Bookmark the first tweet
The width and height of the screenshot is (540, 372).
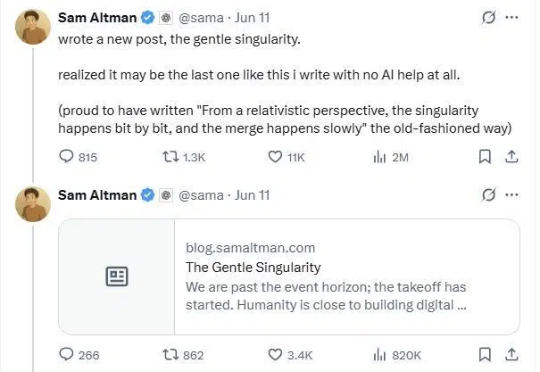485,157
